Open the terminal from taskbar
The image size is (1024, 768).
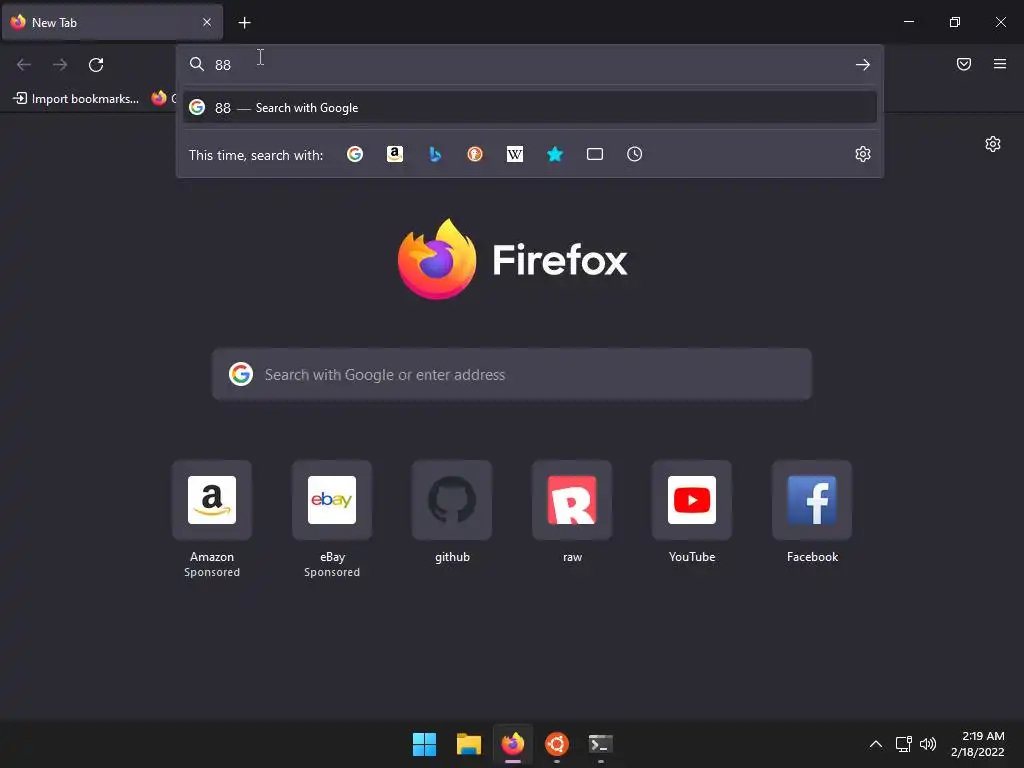coord(600,744)
